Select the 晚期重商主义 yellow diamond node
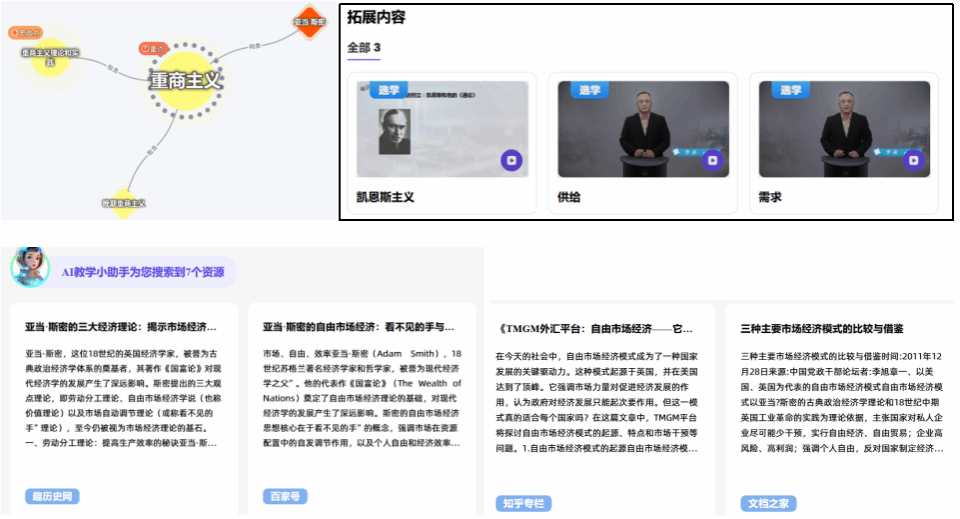960x519 pixels. (124, 203)
